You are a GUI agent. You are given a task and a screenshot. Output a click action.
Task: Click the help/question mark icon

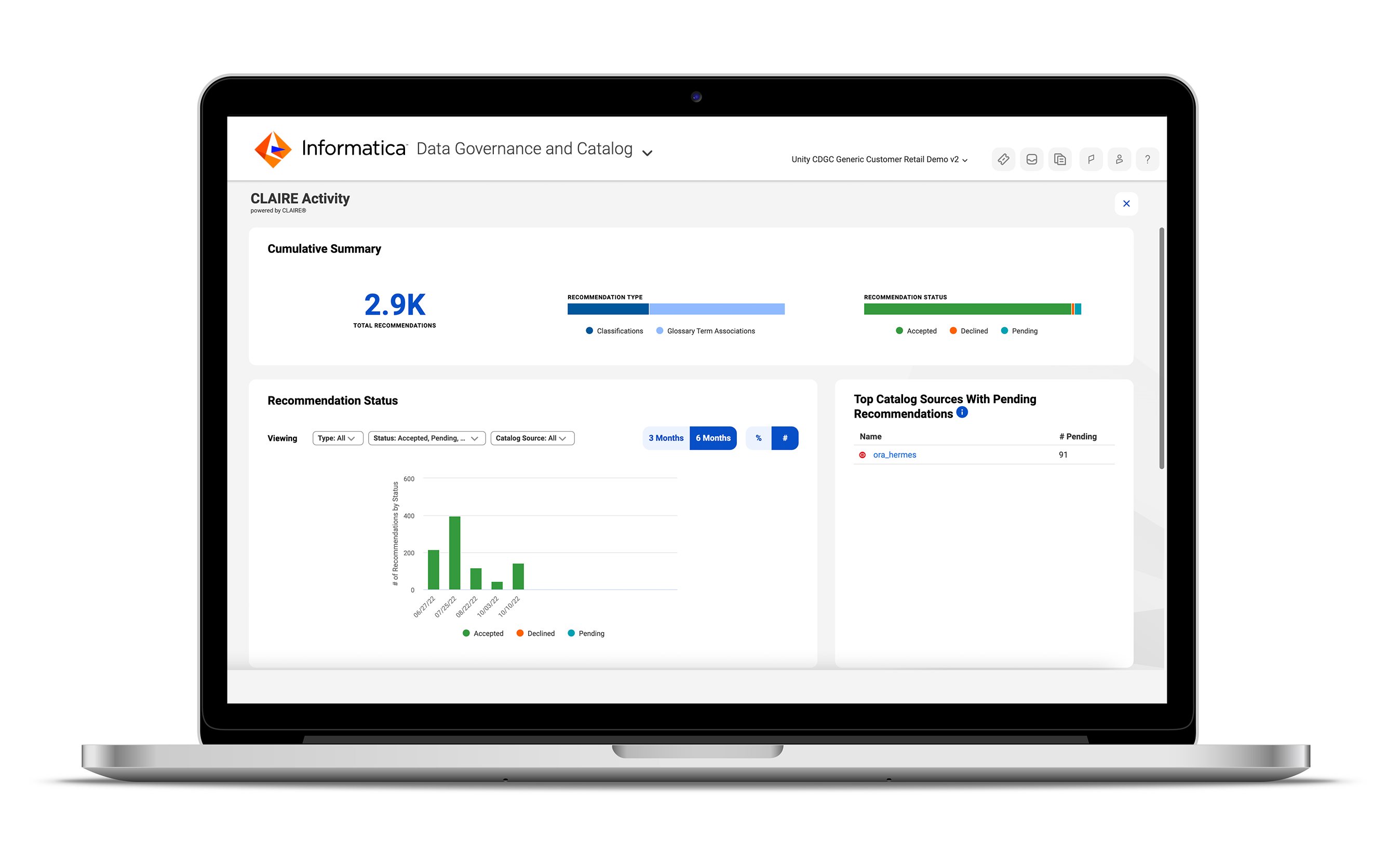click(x=1147, y=158)
